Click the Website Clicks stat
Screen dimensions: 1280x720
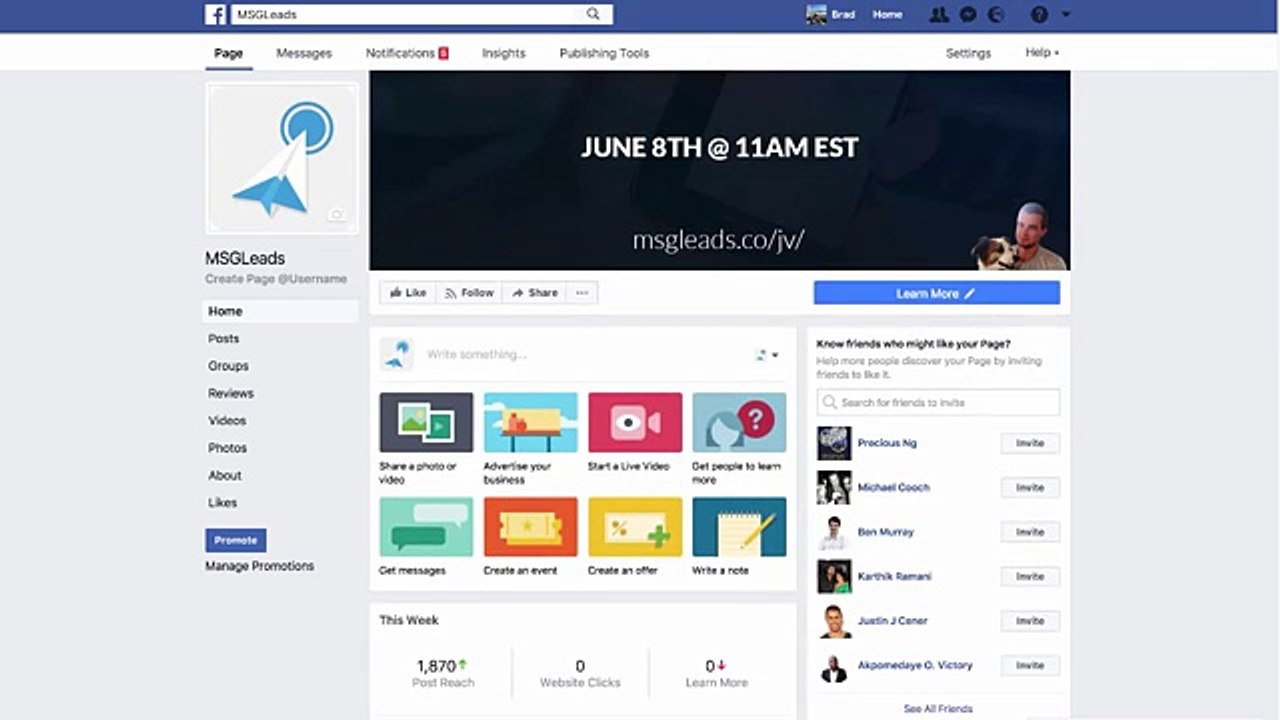580,673
